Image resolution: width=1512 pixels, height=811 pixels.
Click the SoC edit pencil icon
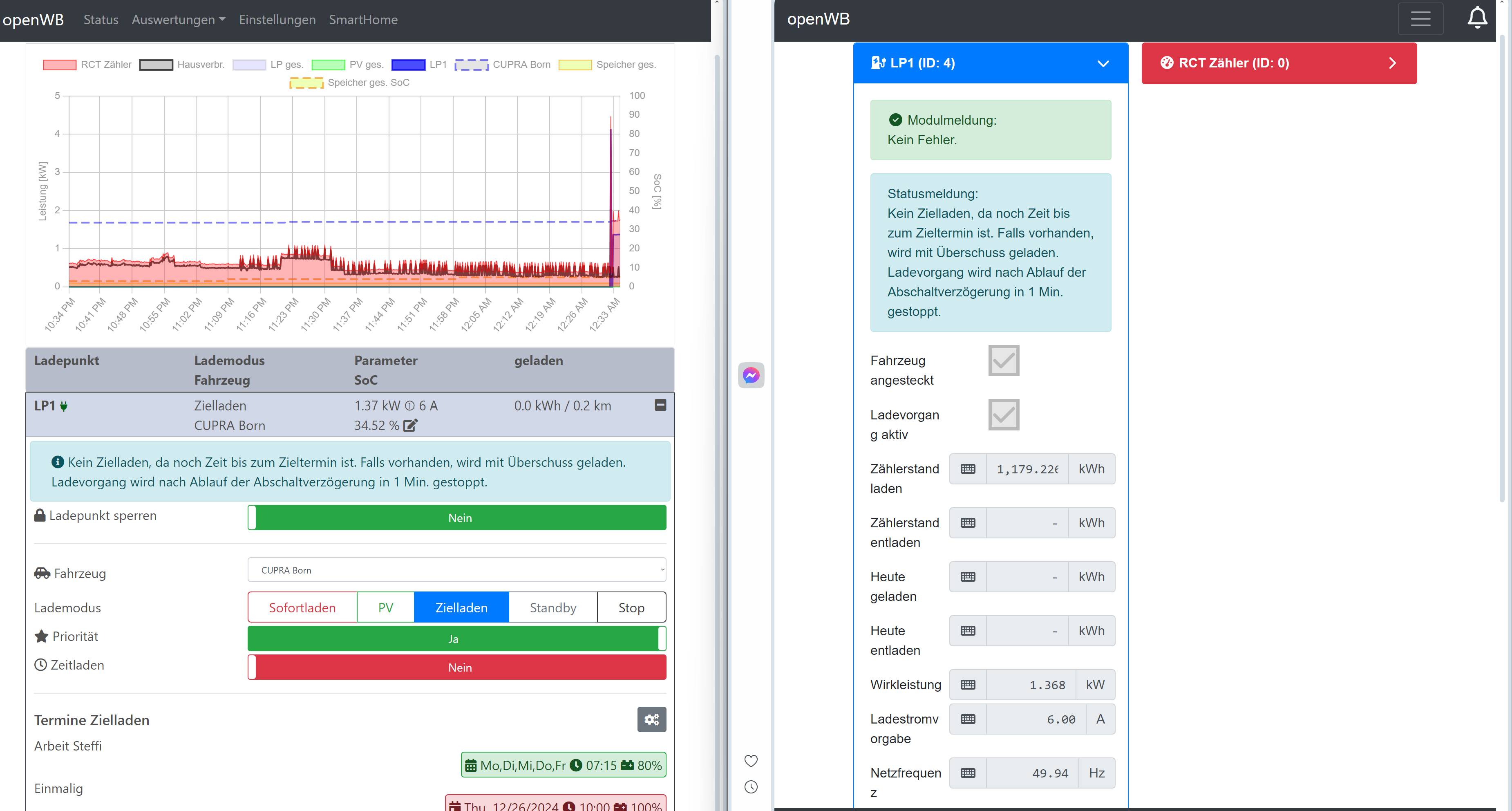click(410, 425)
